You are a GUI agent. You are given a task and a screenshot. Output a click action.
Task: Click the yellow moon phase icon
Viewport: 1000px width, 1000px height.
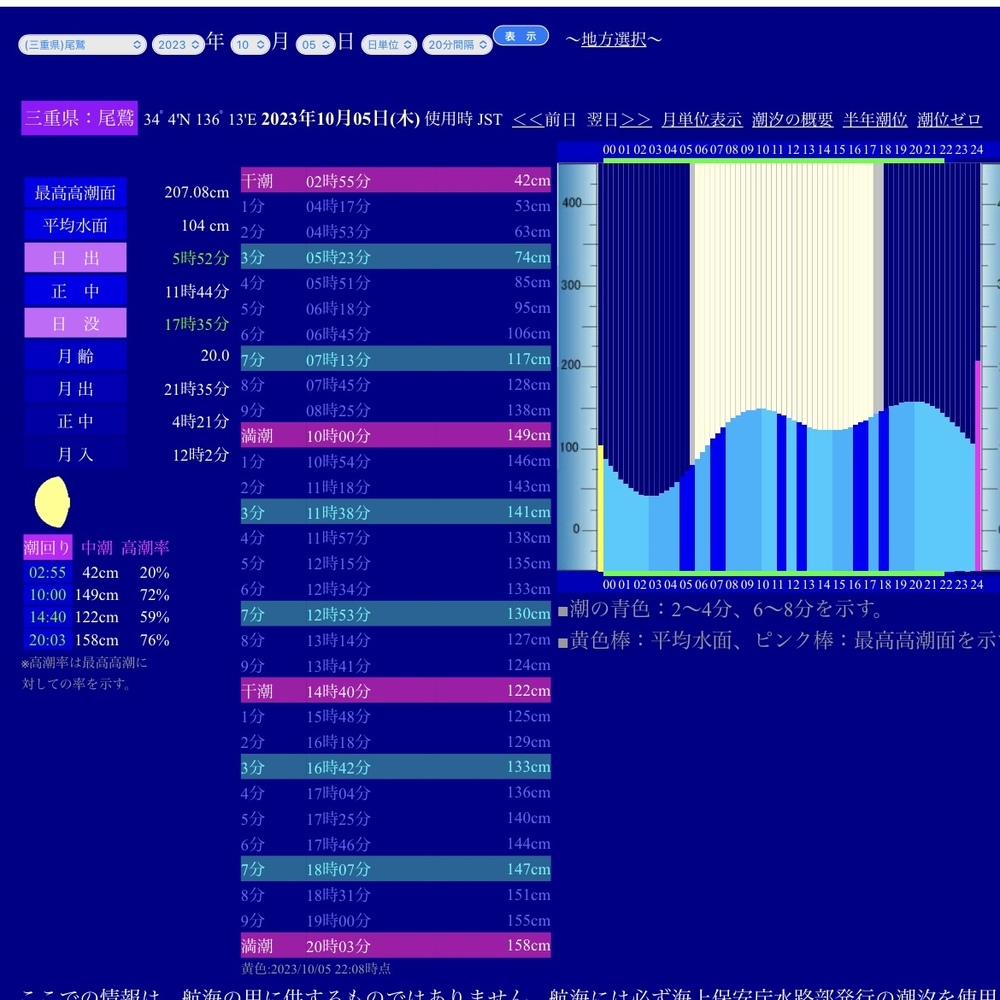[x=52, y=502]
